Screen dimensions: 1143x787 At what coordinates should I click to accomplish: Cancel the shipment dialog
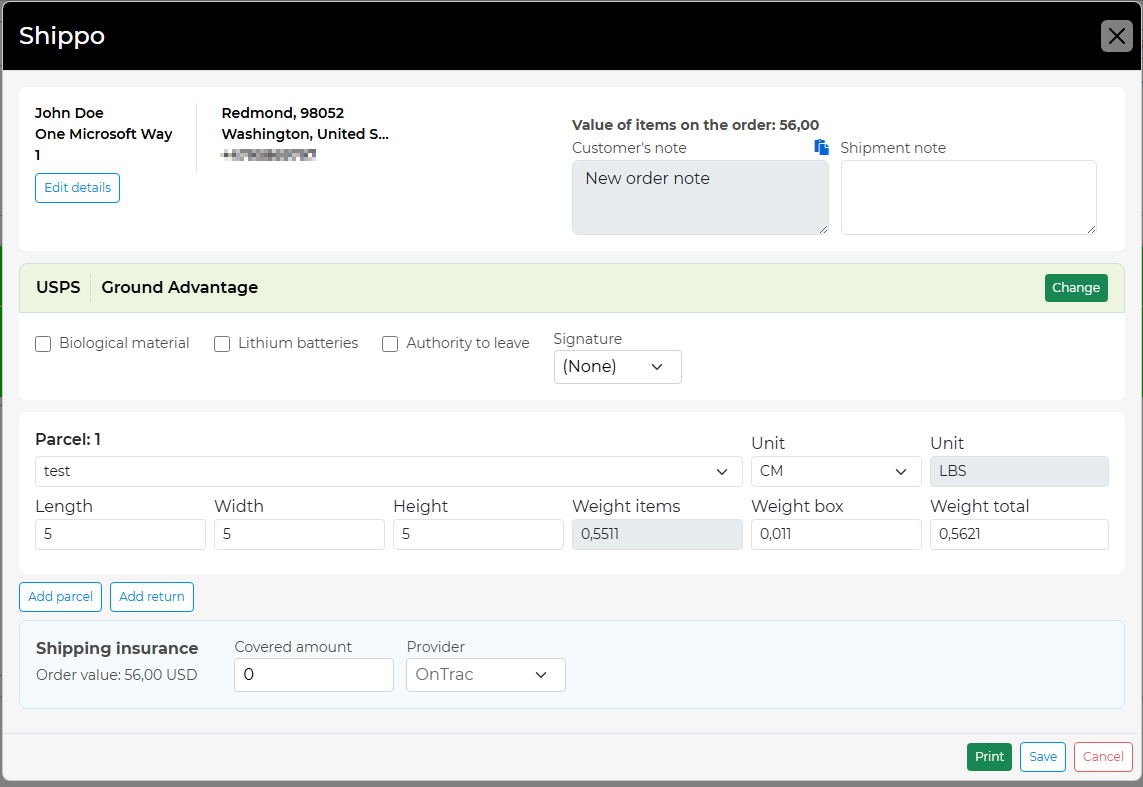tap(1102, 757)
